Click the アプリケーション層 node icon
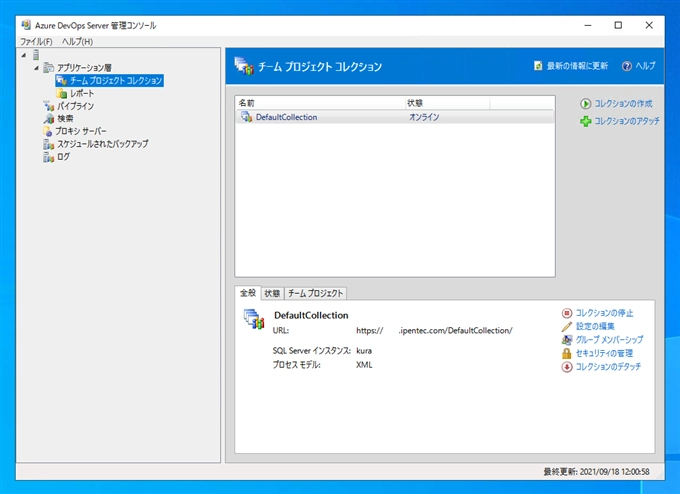Viewport: 680px width, 494px height. point(49,68)
